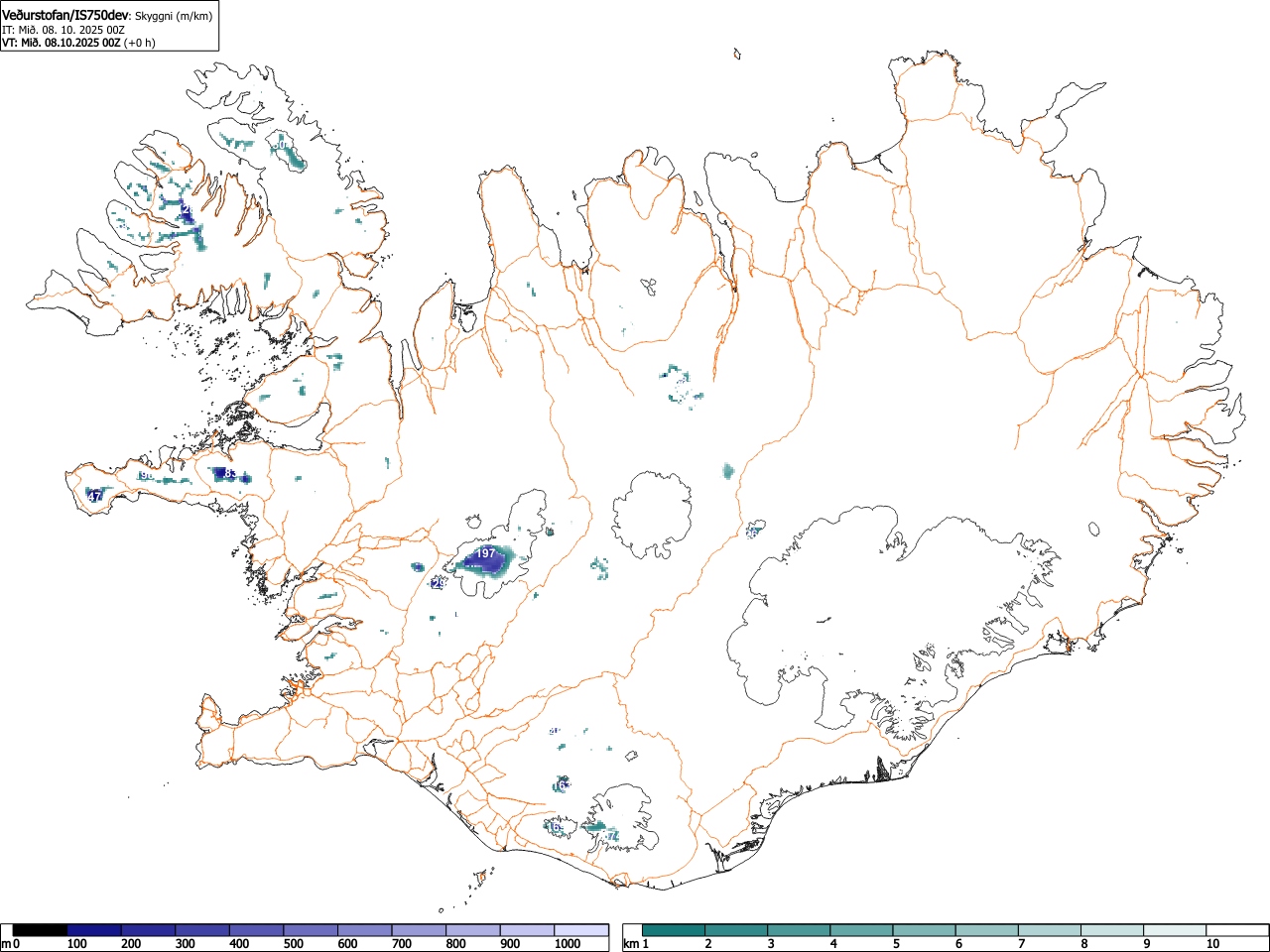Pick the 500–600 m visibility legend swatch
The width and height of the screenshot is (1270, 952).
[x=311, y=930]
